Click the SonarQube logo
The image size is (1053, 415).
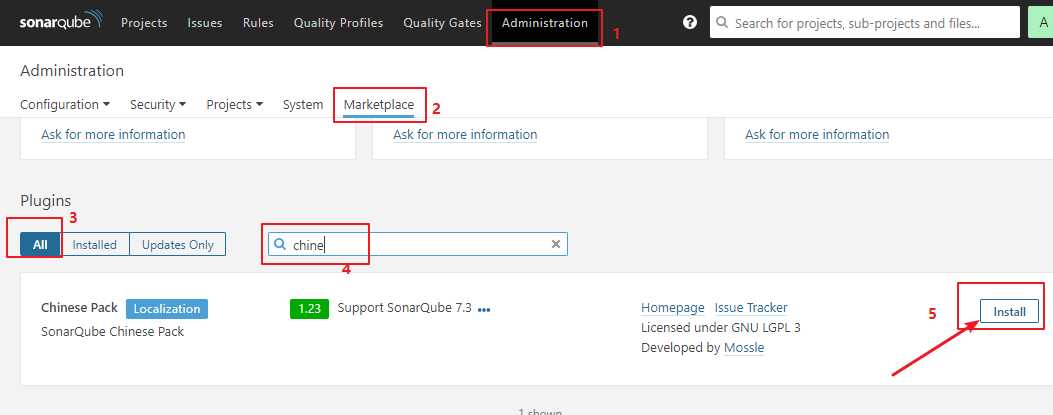point(60,21)
